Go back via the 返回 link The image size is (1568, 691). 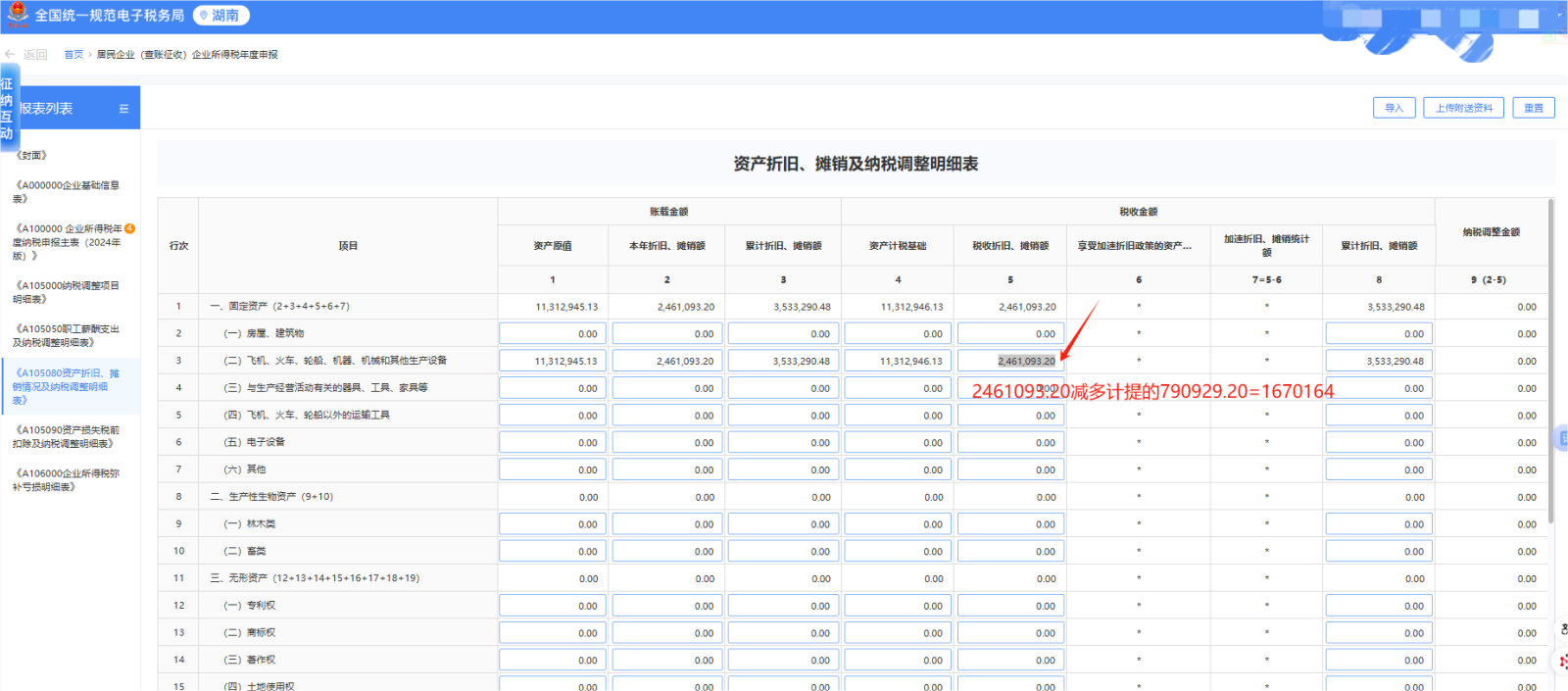click(35, 55)
